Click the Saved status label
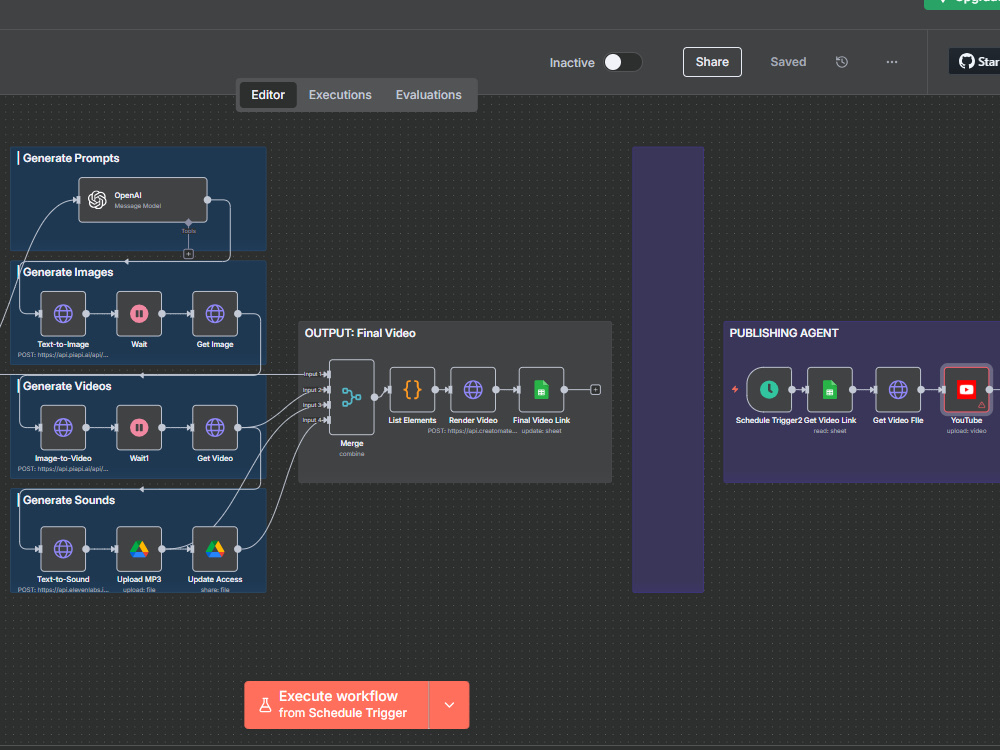The width and height of the screenshot is (1000, 750). pos(788,62)
